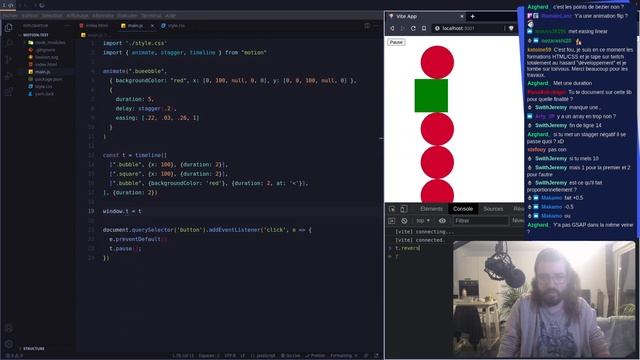Screen dimensions: 640x360
Task: Click the Prettier status bar entry
Action: (316, 356)
